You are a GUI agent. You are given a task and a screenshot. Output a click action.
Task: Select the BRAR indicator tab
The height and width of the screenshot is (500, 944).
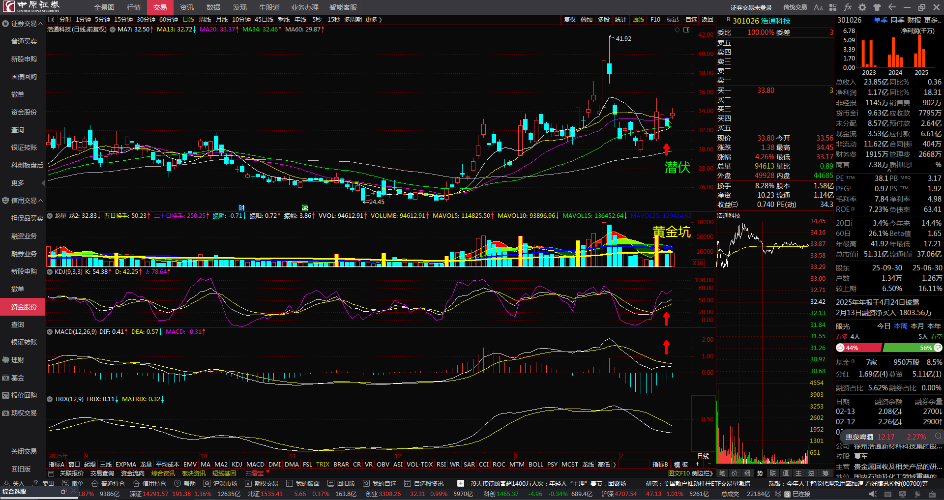click(341, 465)
